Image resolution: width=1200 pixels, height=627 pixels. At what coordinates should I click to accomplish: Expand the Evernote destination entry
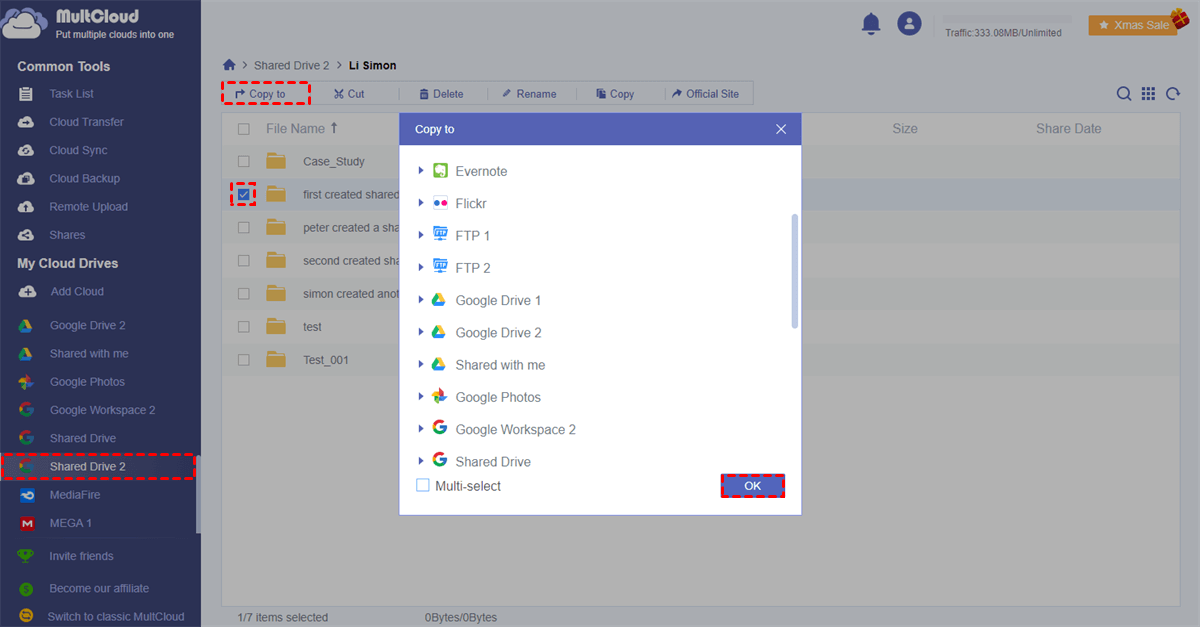click(420, 170)
